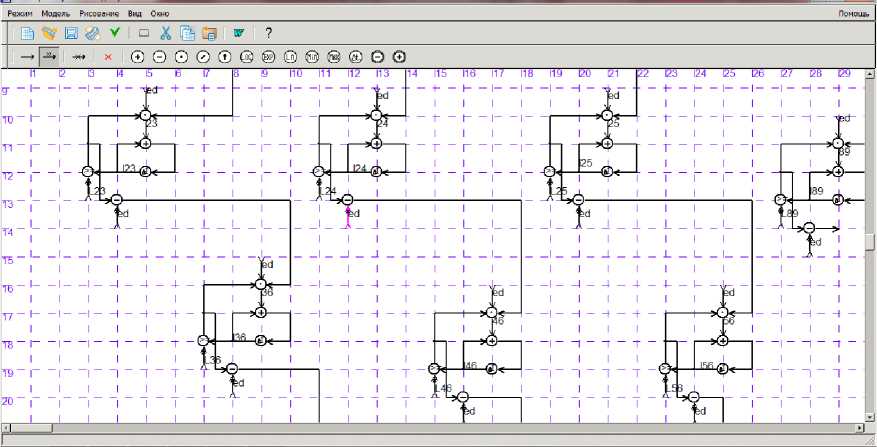Select the circled dot multiplication block tool
This screenshot has width=877, height=447.
(x=182, y=56)
